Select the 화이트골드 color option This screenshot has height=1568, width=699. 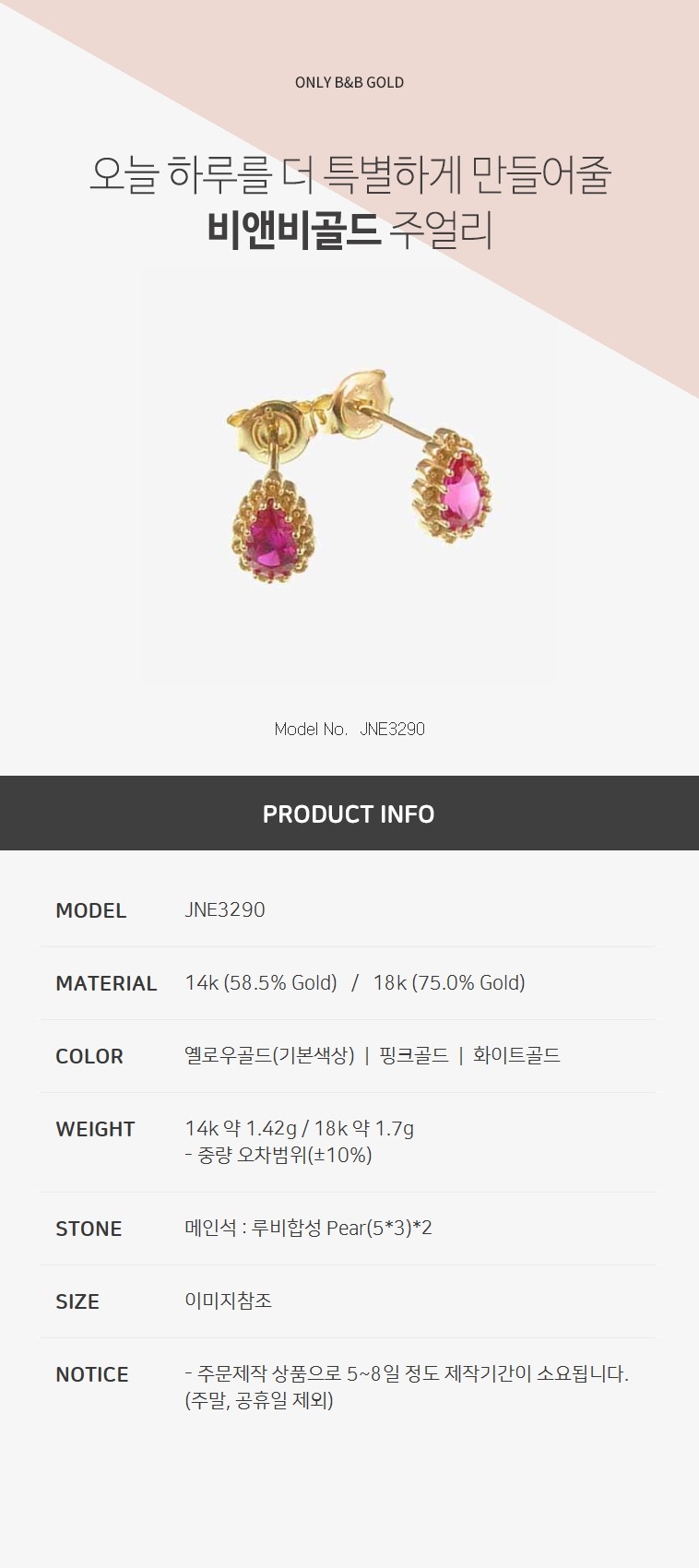[516, 1055]
